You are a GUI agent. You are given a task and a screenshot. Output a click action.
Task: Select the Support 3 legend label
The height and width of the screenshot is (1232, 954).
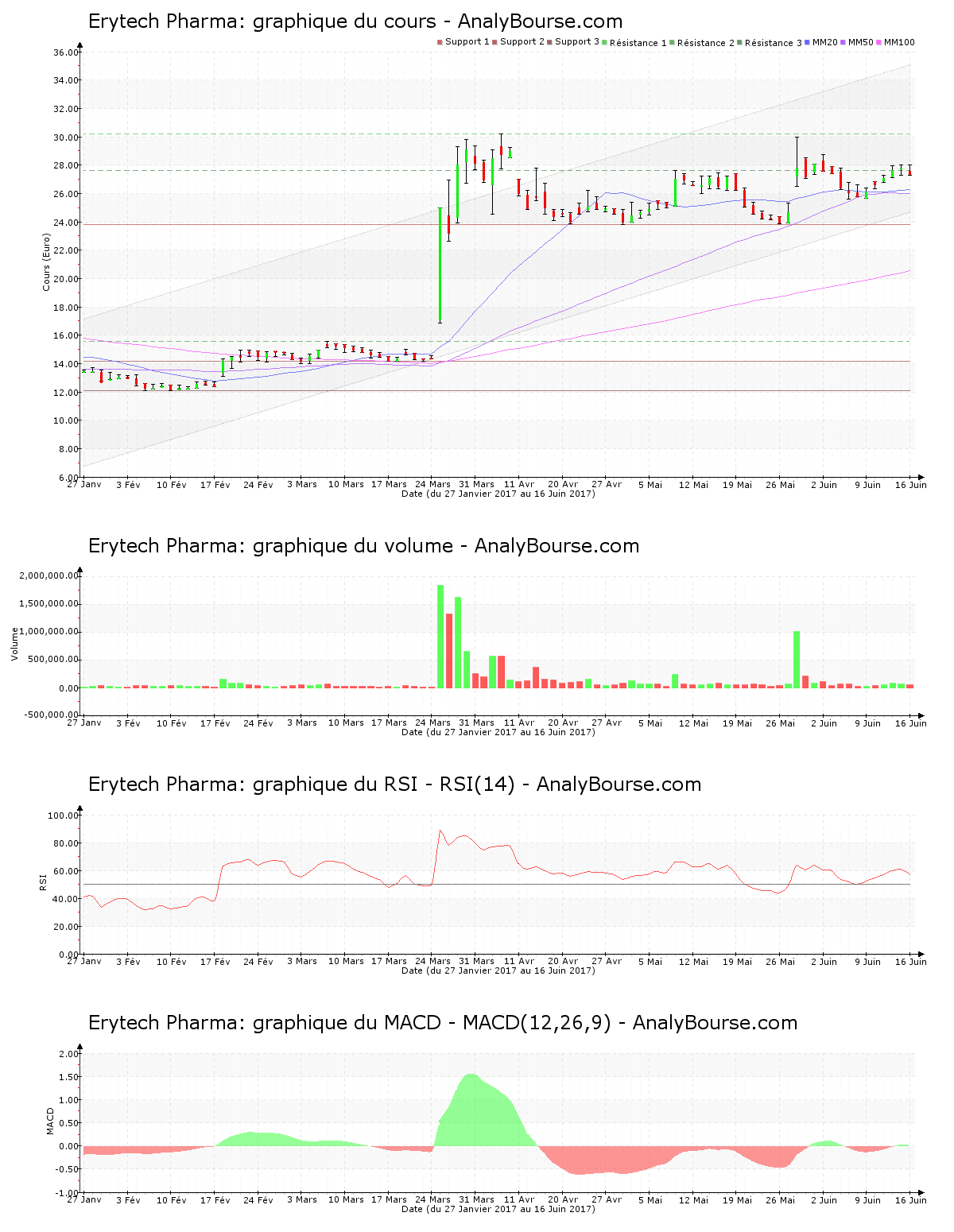577,42
